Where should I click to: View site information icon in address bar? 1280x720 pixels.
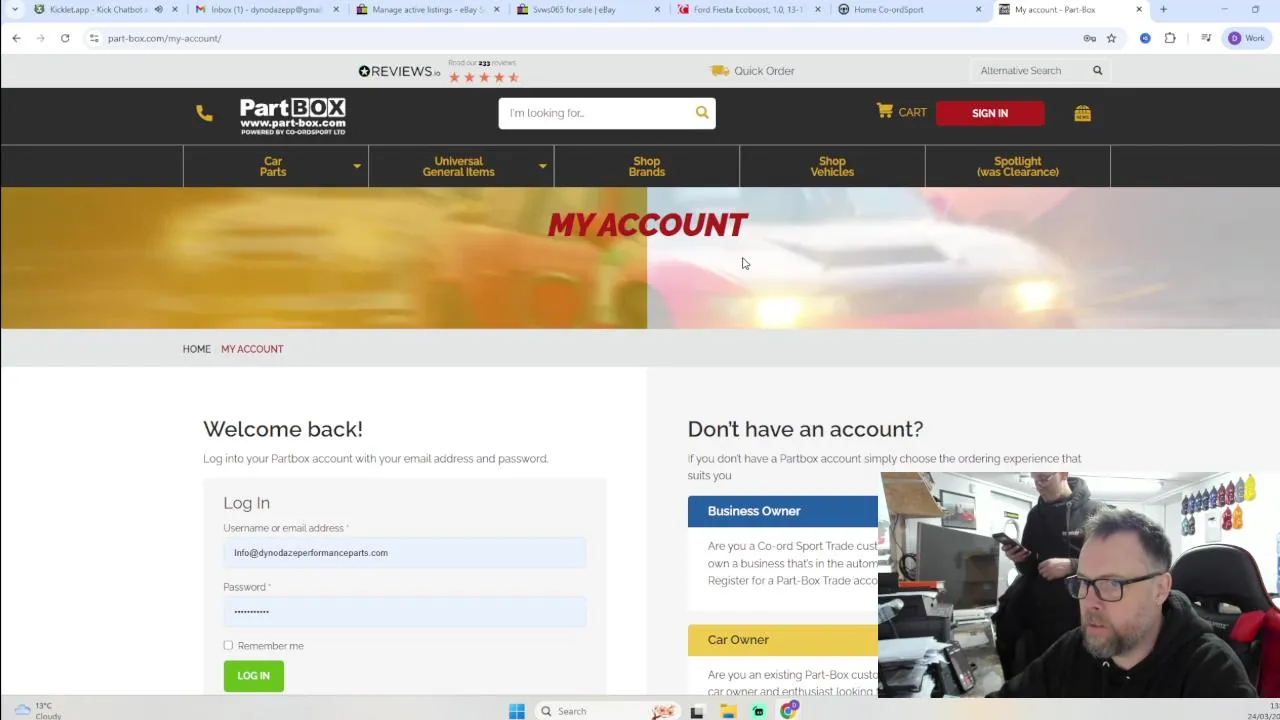93,38
